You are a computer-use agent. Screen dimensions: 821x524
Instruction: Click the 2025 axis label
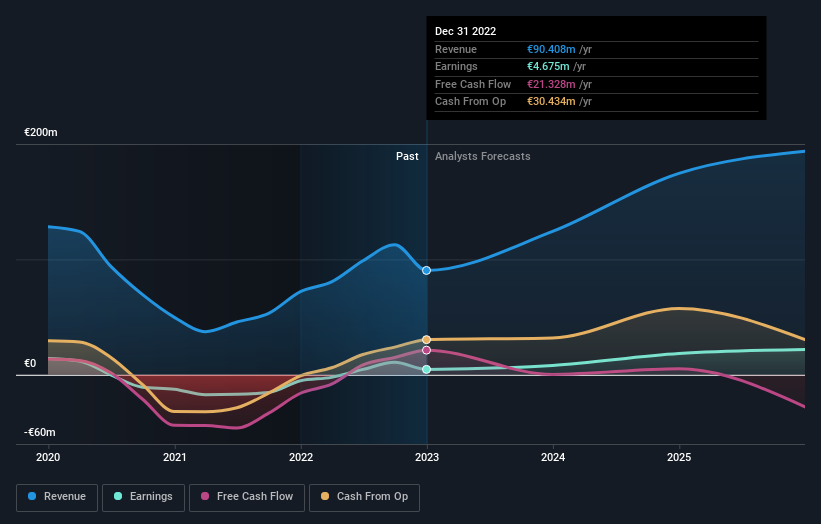pyautogui.click(x=679, y=458)
